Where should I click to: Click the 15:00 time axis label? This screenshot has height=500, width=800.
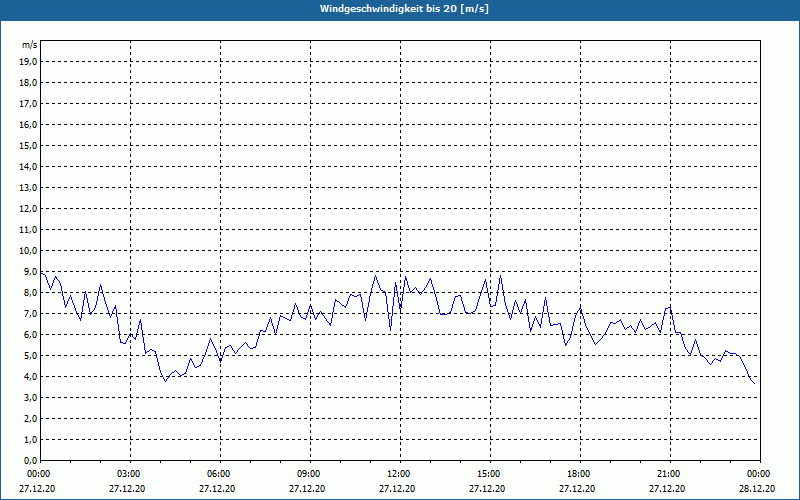[x=490, y=474]
